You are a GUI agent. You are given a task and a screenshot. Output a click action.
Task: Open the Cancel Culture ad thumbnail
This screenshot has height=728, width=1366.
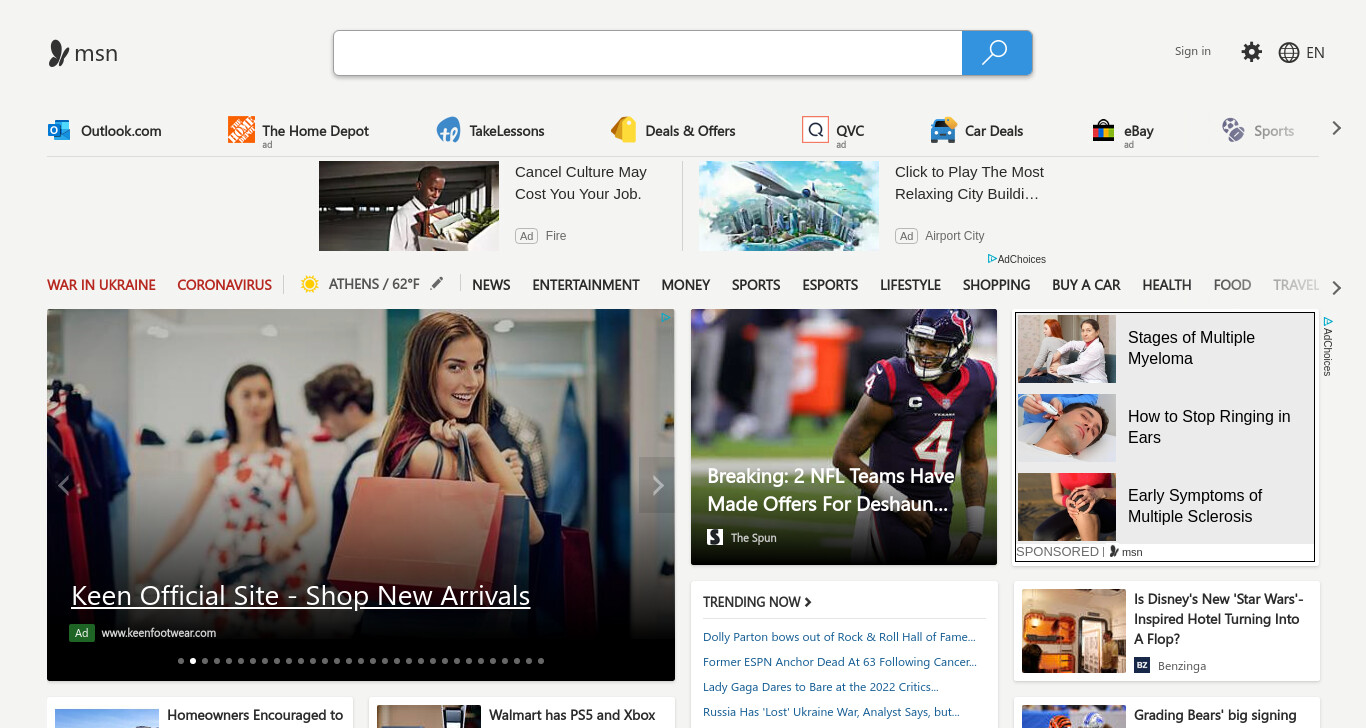[409, 206]
